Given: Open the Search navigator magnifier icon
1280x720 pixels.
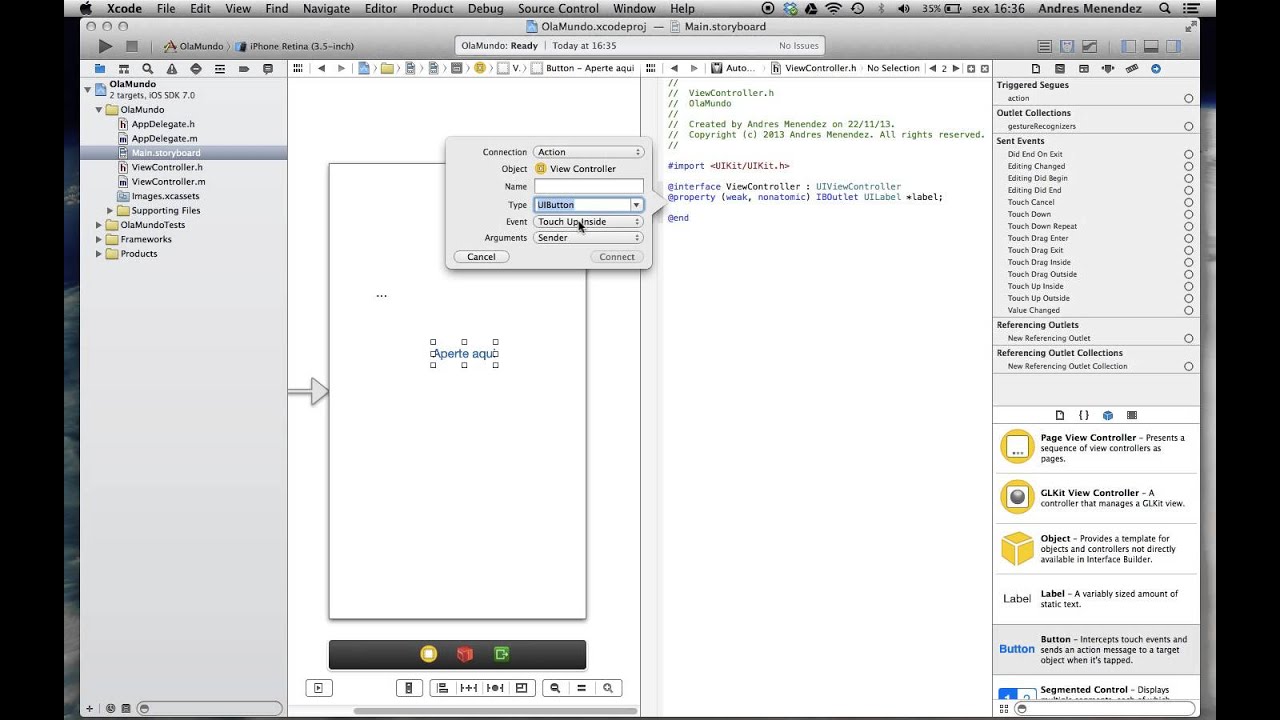Looking at the screenshot, I should coord(147,69).
